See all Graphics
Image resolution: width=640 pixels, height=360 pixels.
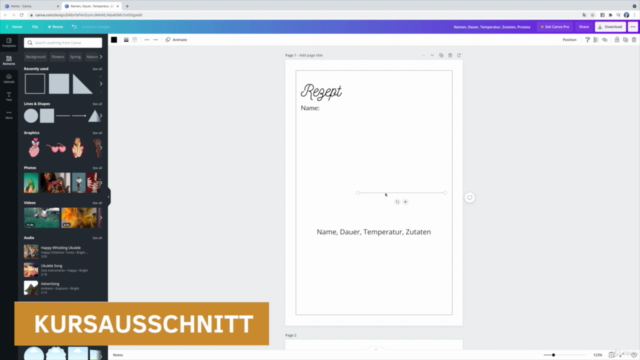pyautogui.click(x=97, y=133)
